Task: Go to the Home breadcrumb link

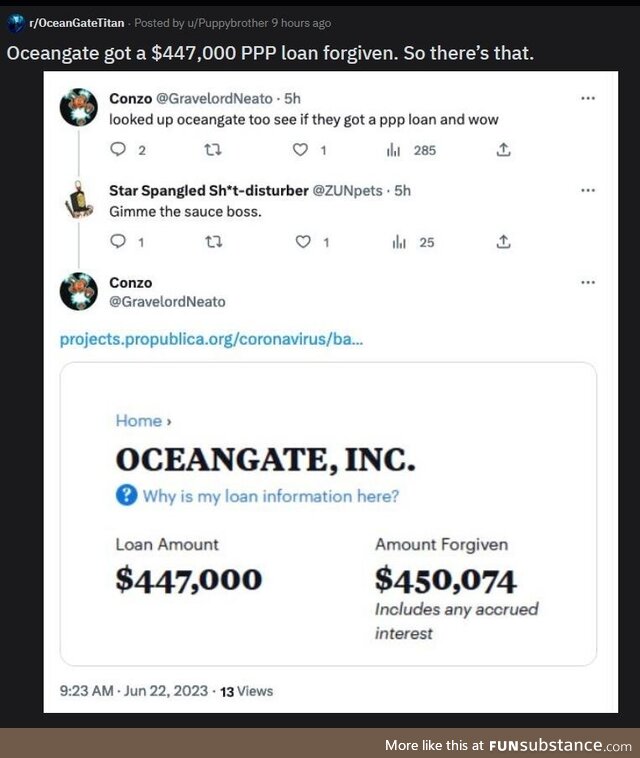Action: click(x=139, y=421)
